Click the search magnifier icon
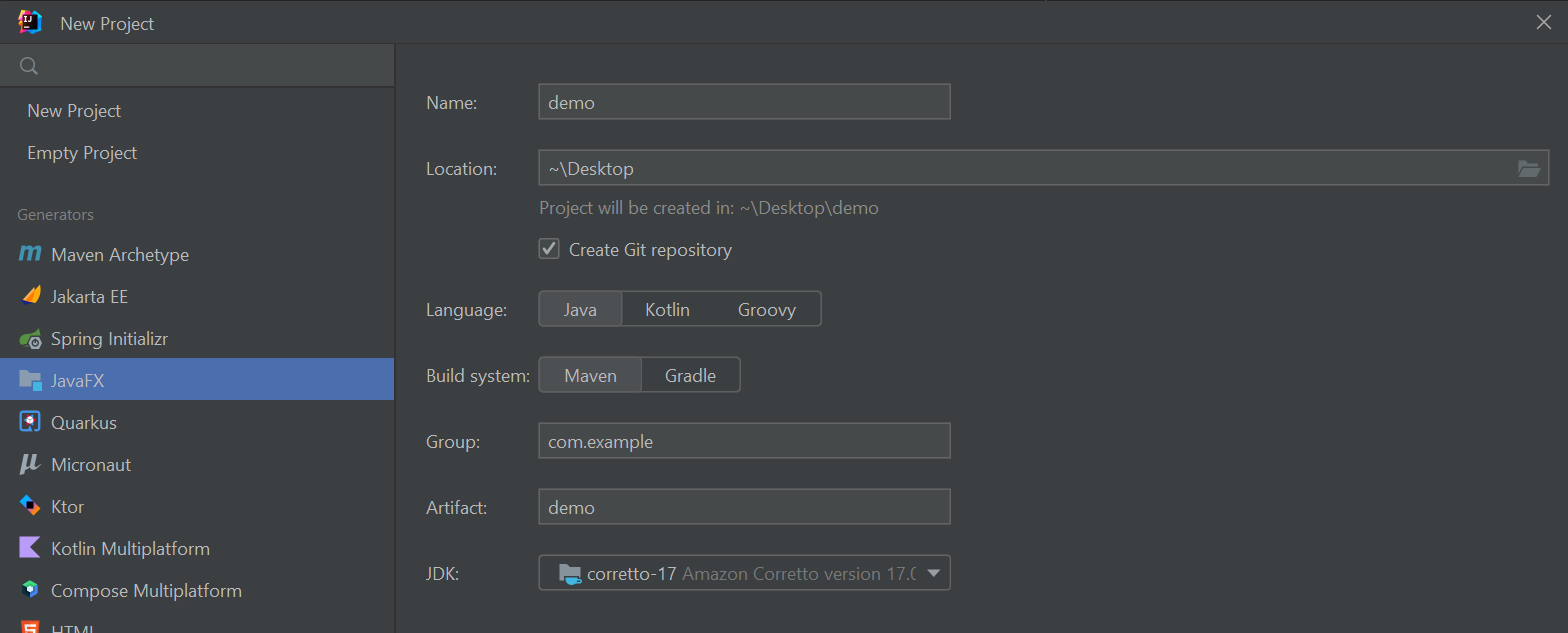Screen dimensions: 1568x633 click(x=29, y=66)
